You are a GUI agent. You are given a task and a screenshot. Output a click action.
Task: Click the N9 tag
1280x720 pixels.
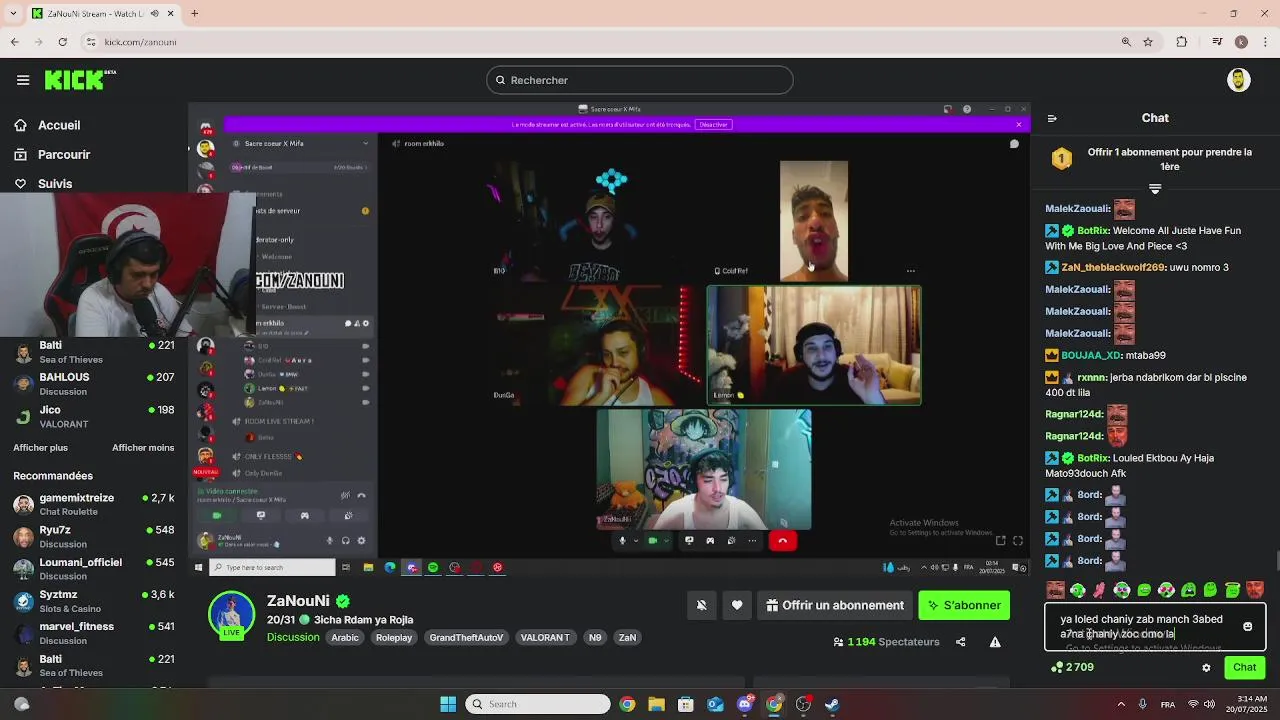595,637
